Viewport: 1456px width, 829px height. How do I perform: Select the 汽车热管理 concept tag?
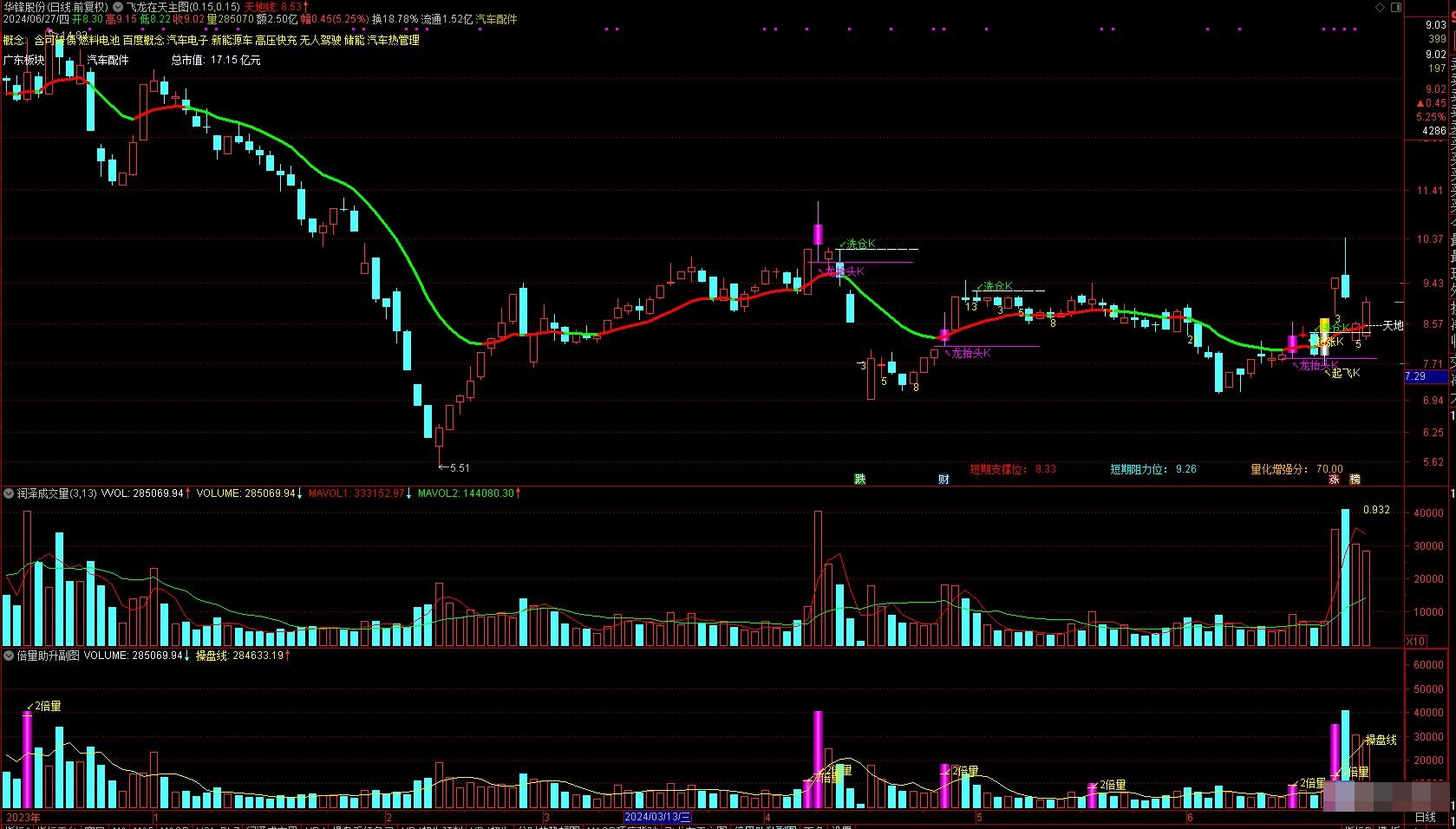point(394,40)
